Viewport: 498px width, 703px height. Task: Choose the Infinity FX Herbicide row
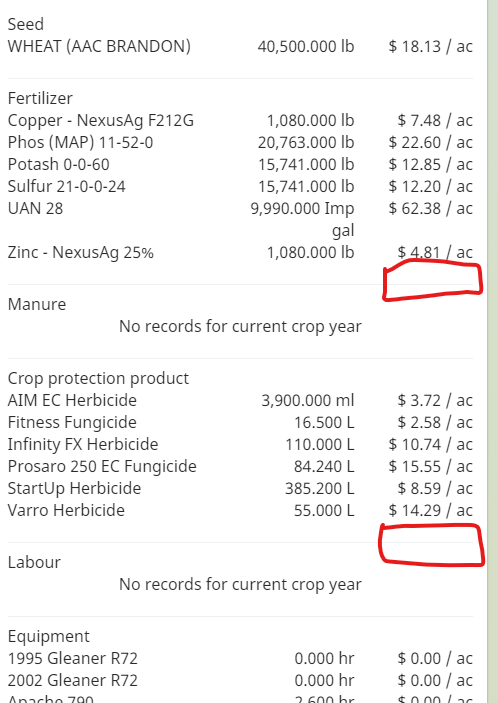tap(240, 444)
